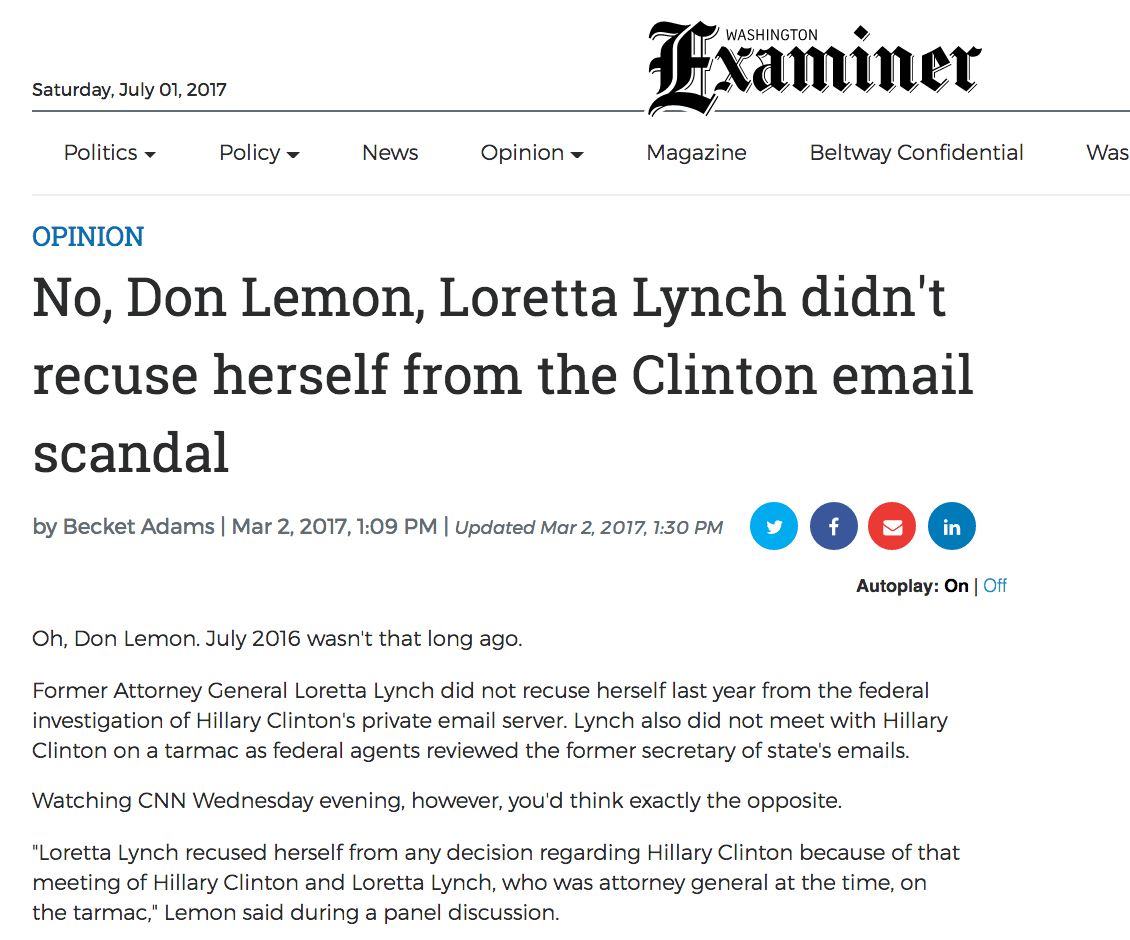Viewport: 1130px width, 940px height.
Task: Open the partially visible Was... nav item
Action: coord(1108,153)
